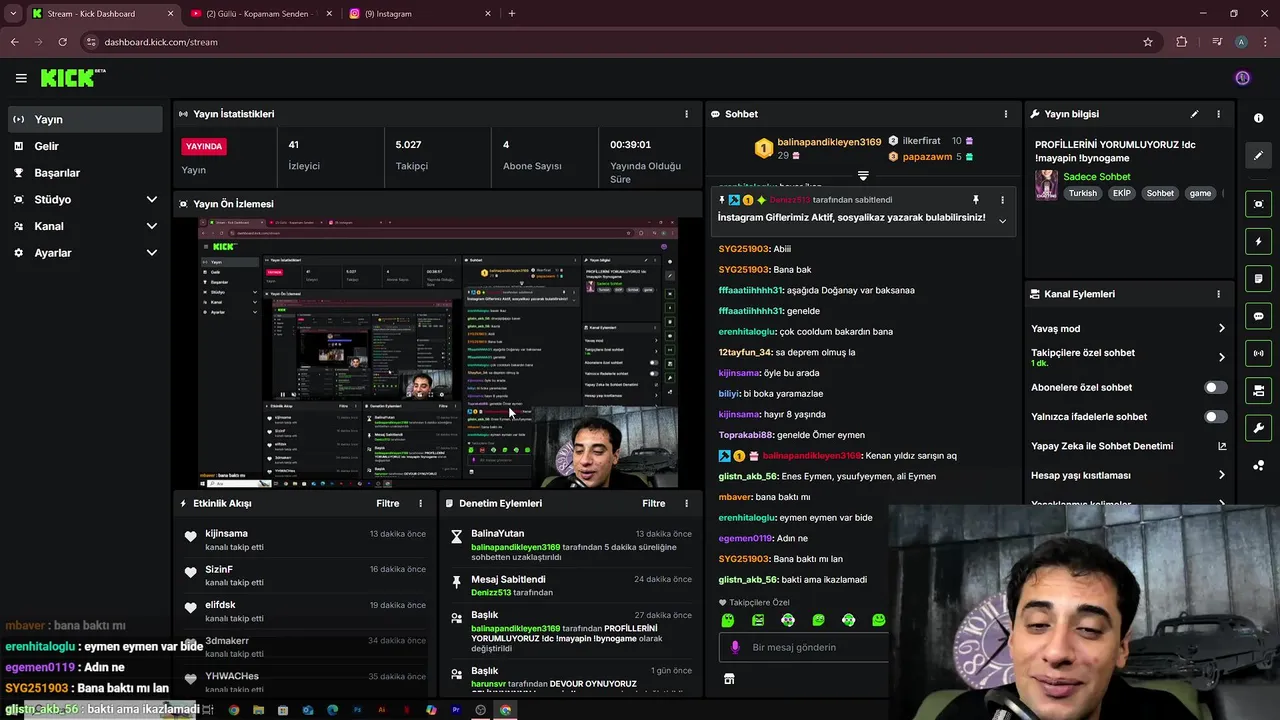Switch to the Gülü - Kopamam Senden YouTube tab
Viewport: 1280px width, 720px height.
pos(260,14)
